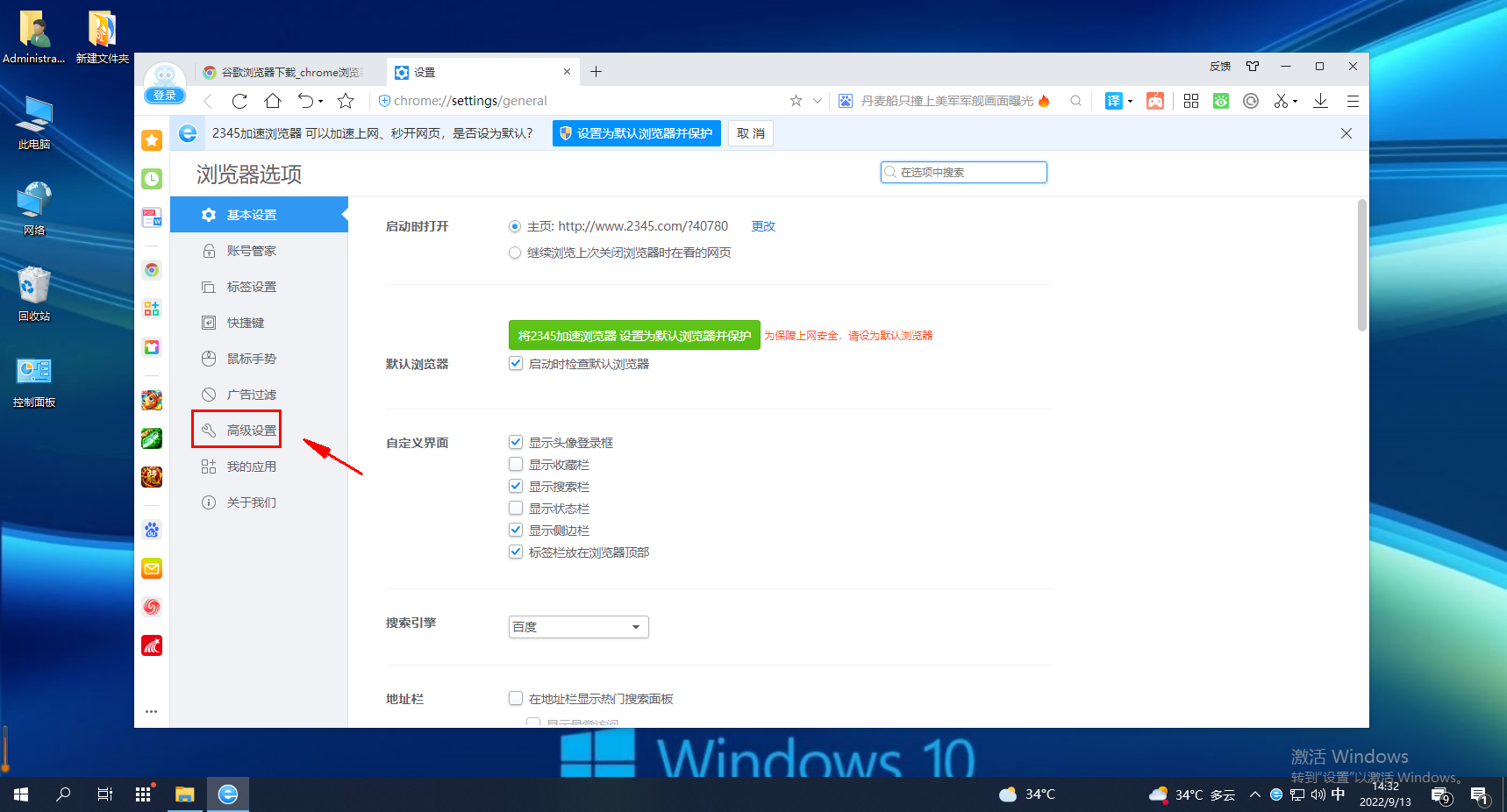The image size is (1507, 812).
Task: Open 高级设置 settings section
Action: click(259, 431)
